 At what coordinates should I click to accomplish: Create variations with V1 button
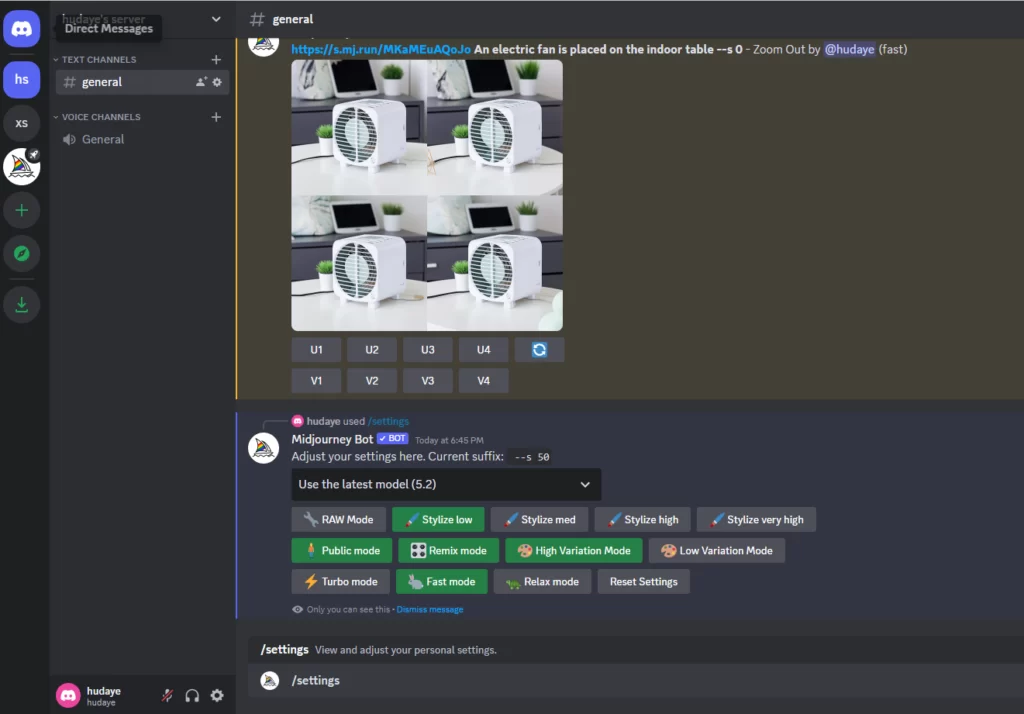316,381
